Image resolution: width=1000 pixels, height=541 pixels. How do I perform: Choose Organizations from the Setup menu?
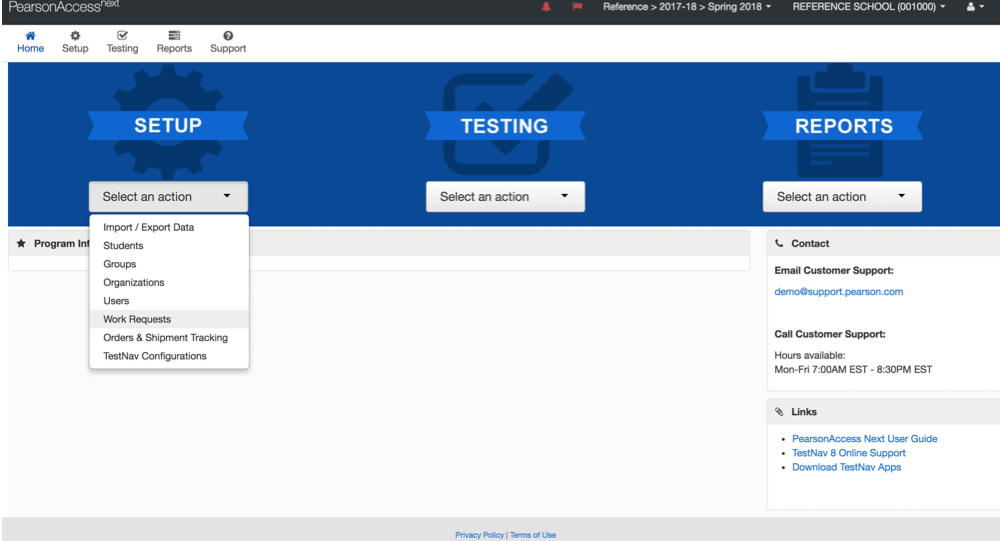tap(169, 283)
